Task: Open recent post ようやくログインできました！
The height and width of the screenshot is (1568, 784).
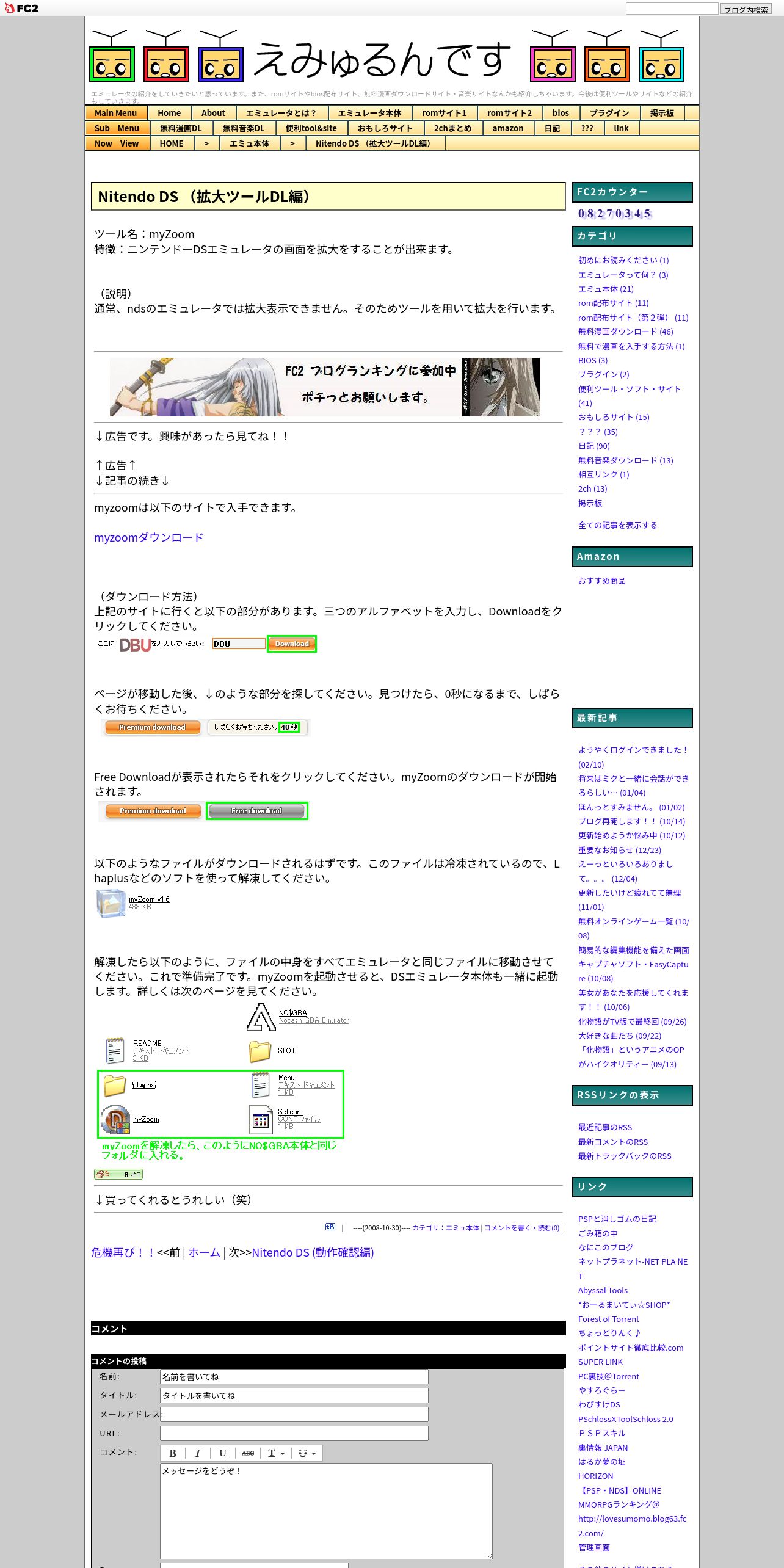Action: (634, 750)
